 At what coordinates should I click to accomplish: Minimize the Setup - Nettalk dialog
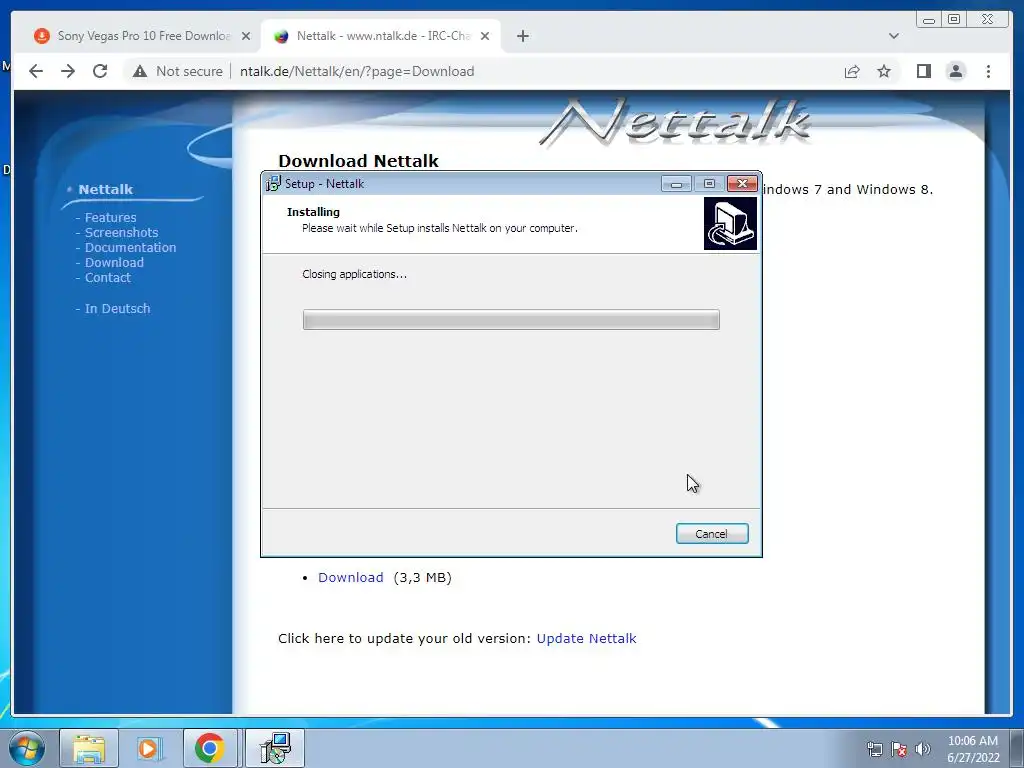pyautogui.click(x=676, y=184)
